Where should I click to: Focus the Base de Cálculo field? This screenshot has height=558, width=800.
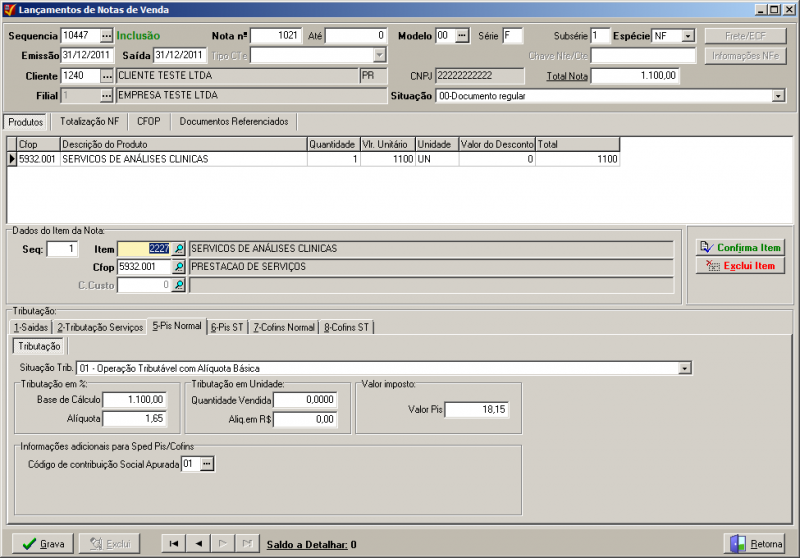tap(134, 399)
